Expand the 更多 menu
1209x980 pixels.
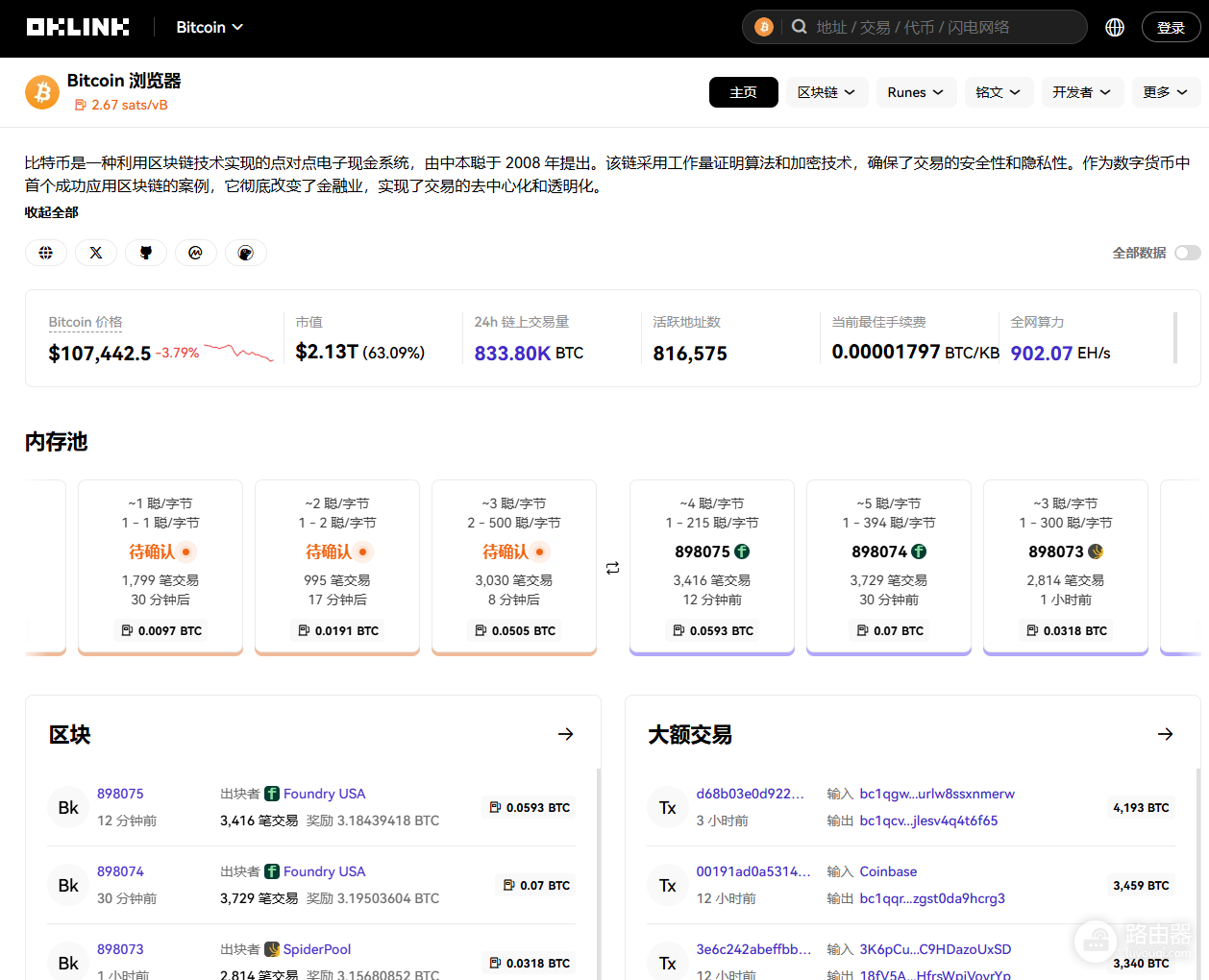tap(1166, 92)
